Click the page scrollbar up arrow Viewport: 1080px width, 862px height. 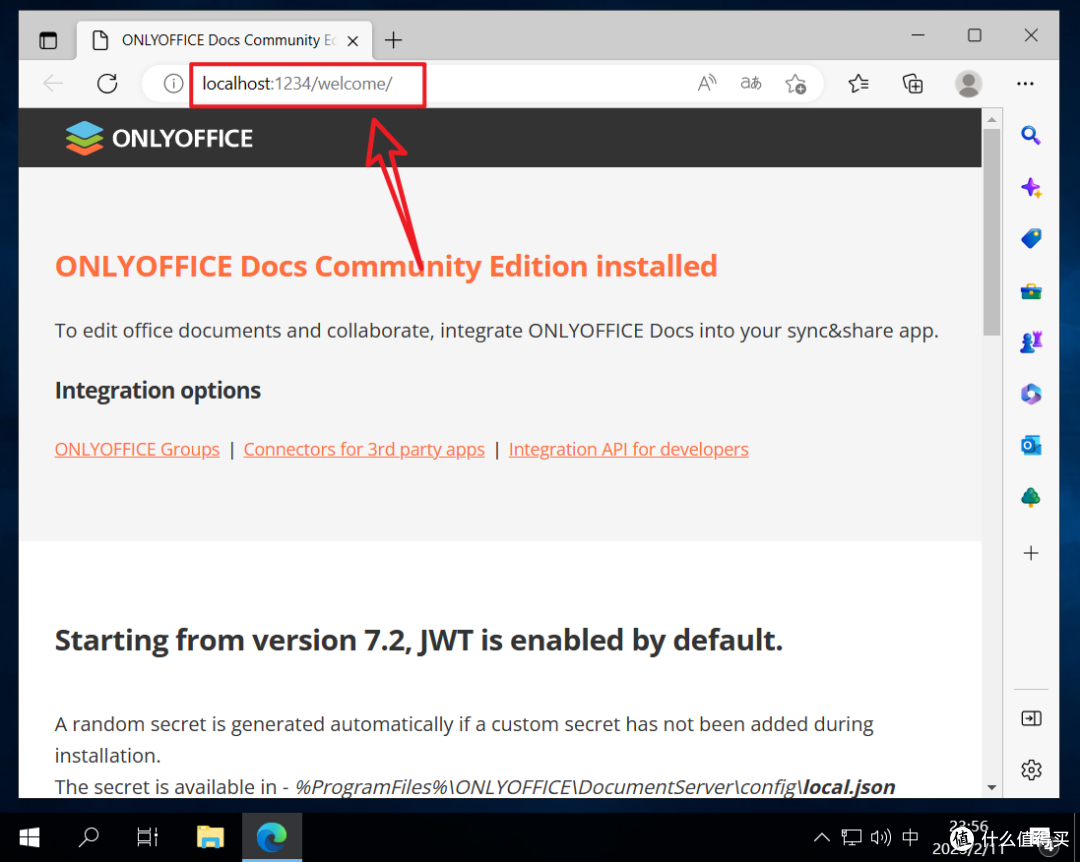991,119
